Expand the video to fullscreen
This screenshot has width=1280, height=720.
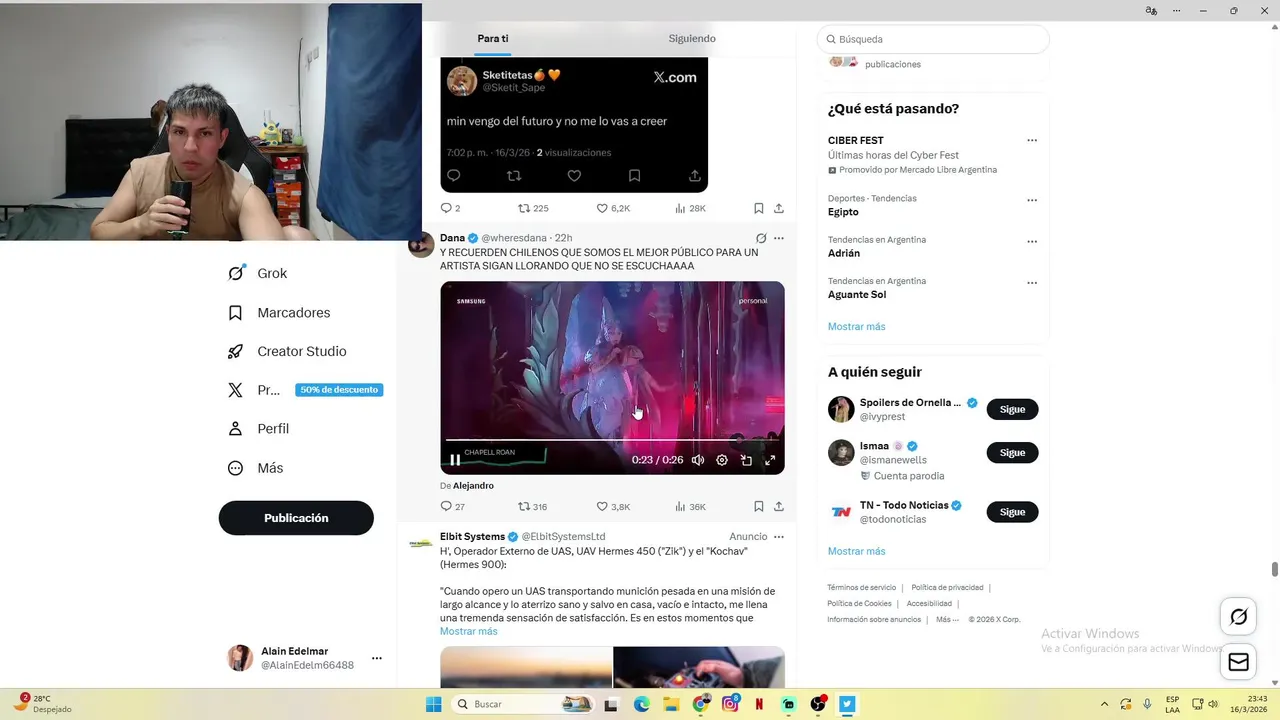tap(770, 460)
